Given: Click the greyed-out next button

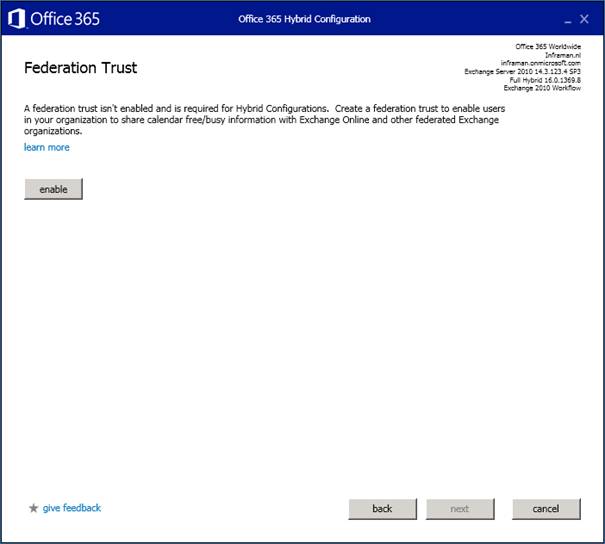Looking at the screenshot, I should (459, 509).
